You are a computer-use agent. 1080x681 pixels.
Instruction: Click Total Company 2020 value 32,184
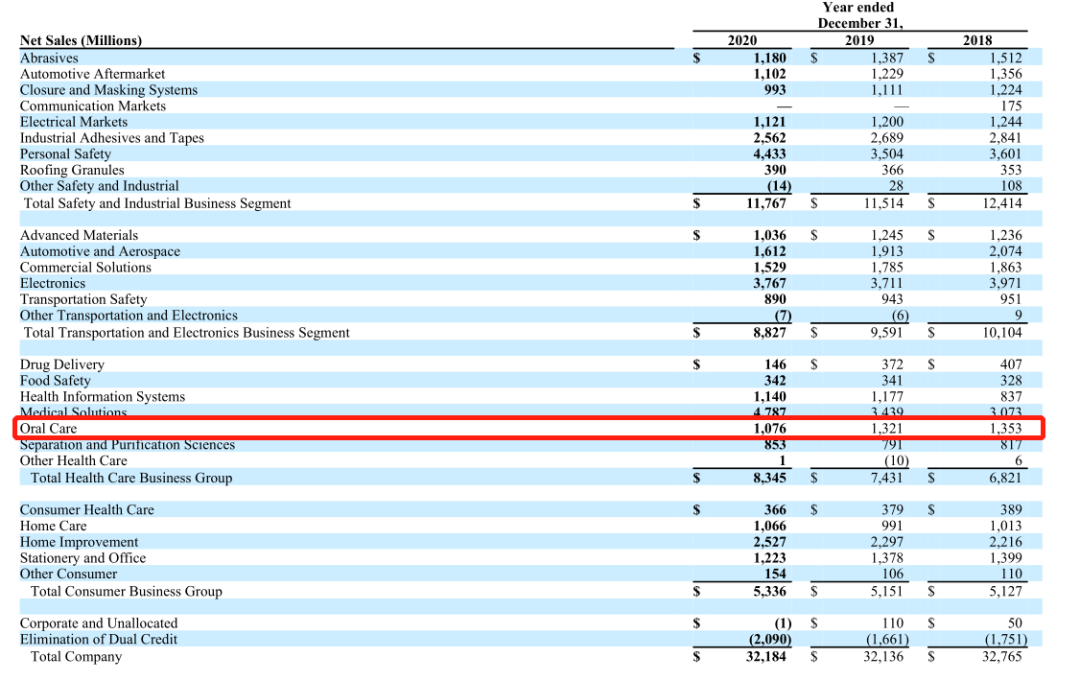(x=766, y=656)
